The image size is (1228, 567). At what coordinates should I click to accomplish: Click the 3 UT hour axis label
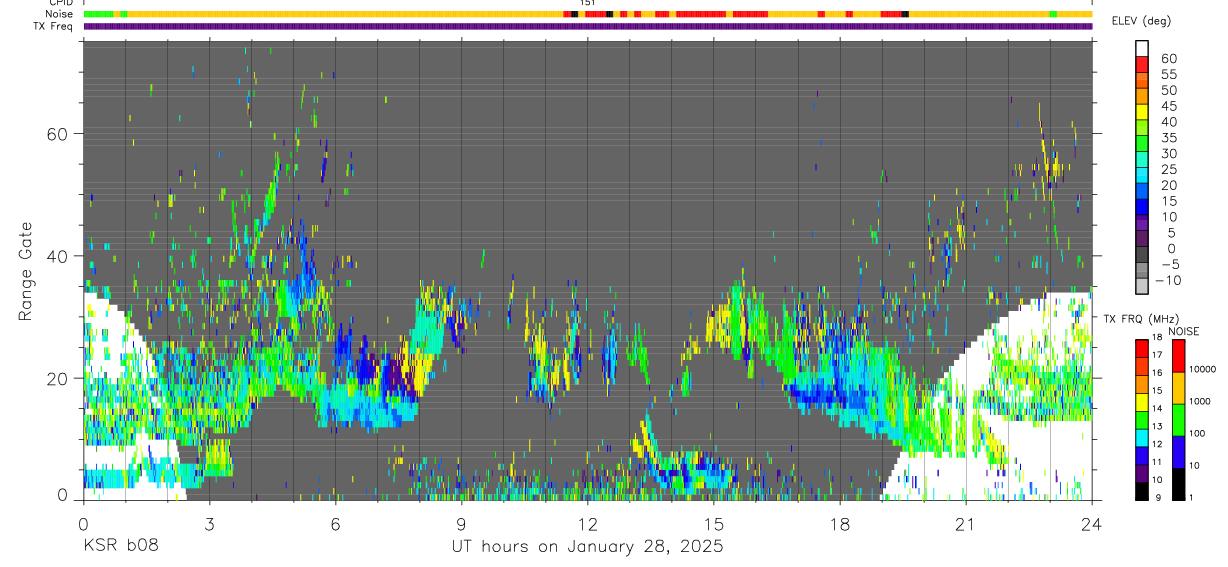pos(209,525)
